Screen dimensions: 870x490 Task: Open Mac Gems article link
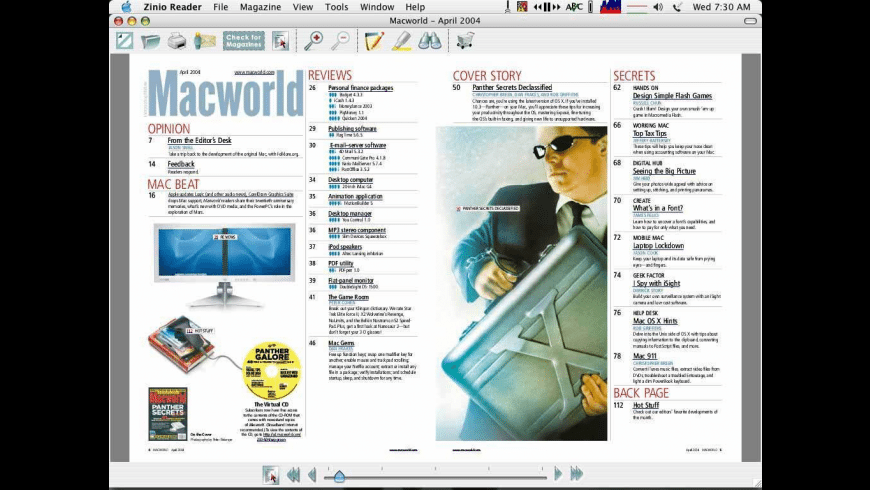(341, 343)
